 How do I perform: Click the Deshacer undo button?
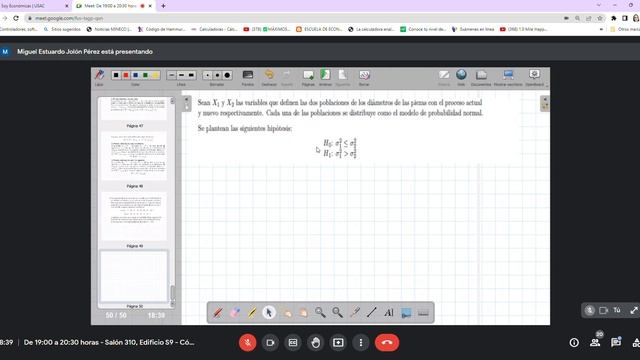269,75
